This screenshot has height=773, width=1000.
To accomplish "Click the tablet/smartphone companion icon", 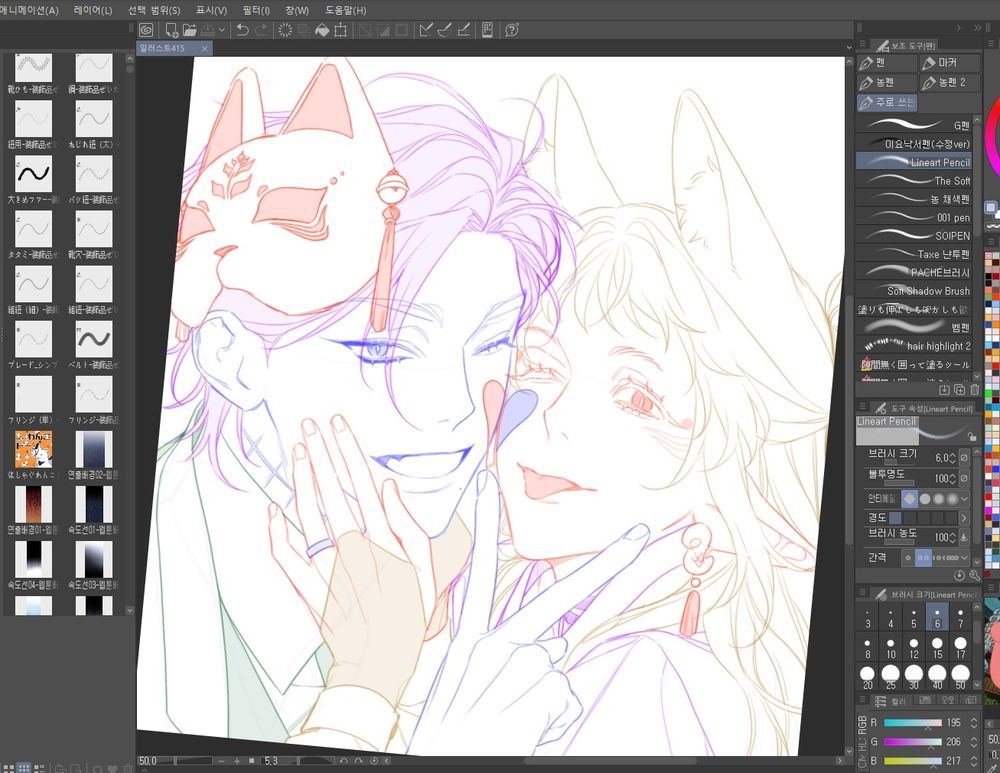I will pyautogui.click(x=487, y=30).
